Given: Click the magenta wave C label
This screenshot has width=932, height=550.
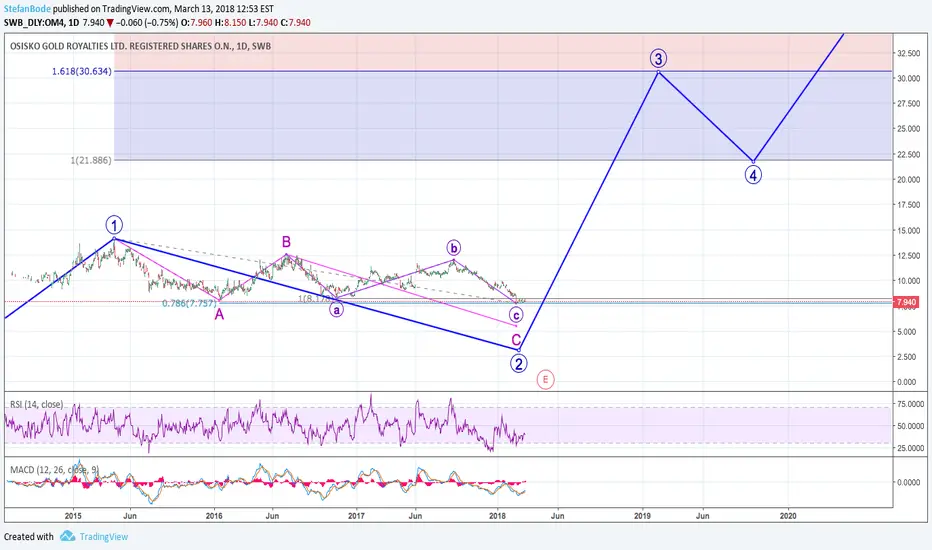Looking at the screenshot, I should pyautogui.click(x=516, y=340).
